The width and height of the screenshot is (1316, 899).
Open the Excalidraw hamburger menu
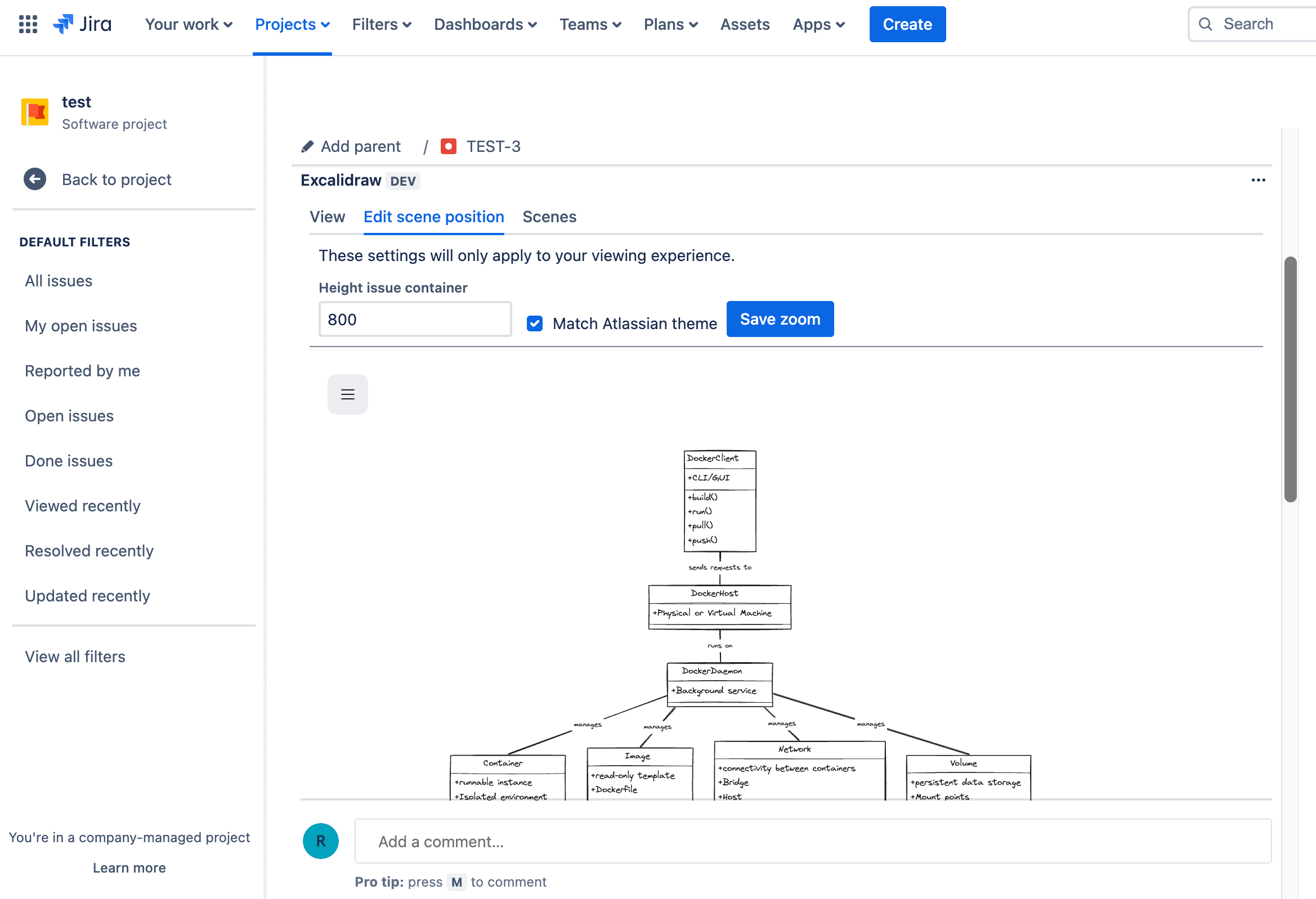click(x=347, y=394)
